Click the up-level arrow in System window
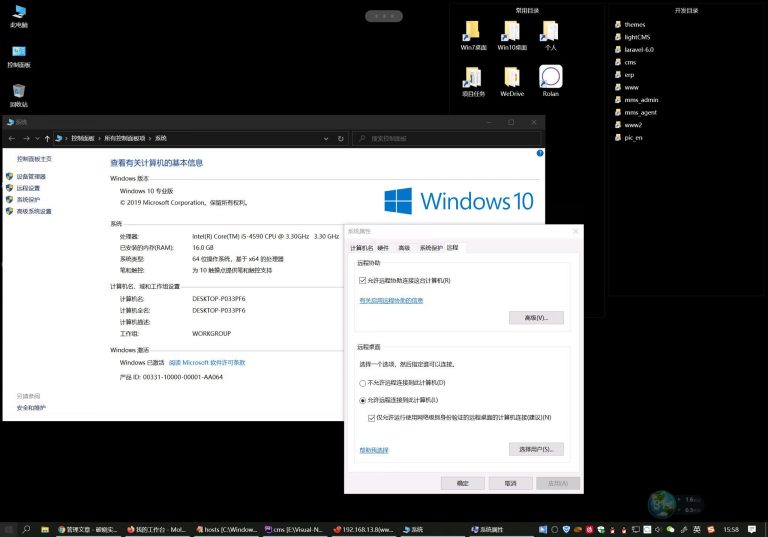Image resolution: width=768 pixels, height=537 pixels. (x=47, y=139)
